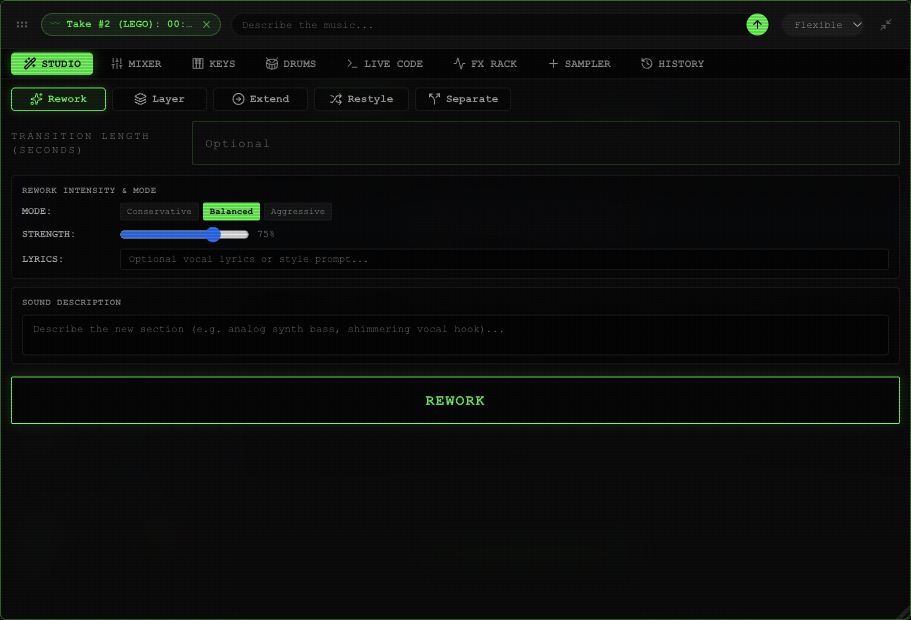Choose Aggressive rework mode
This screenshot has height=620, width=911.
tap(297, 212)
